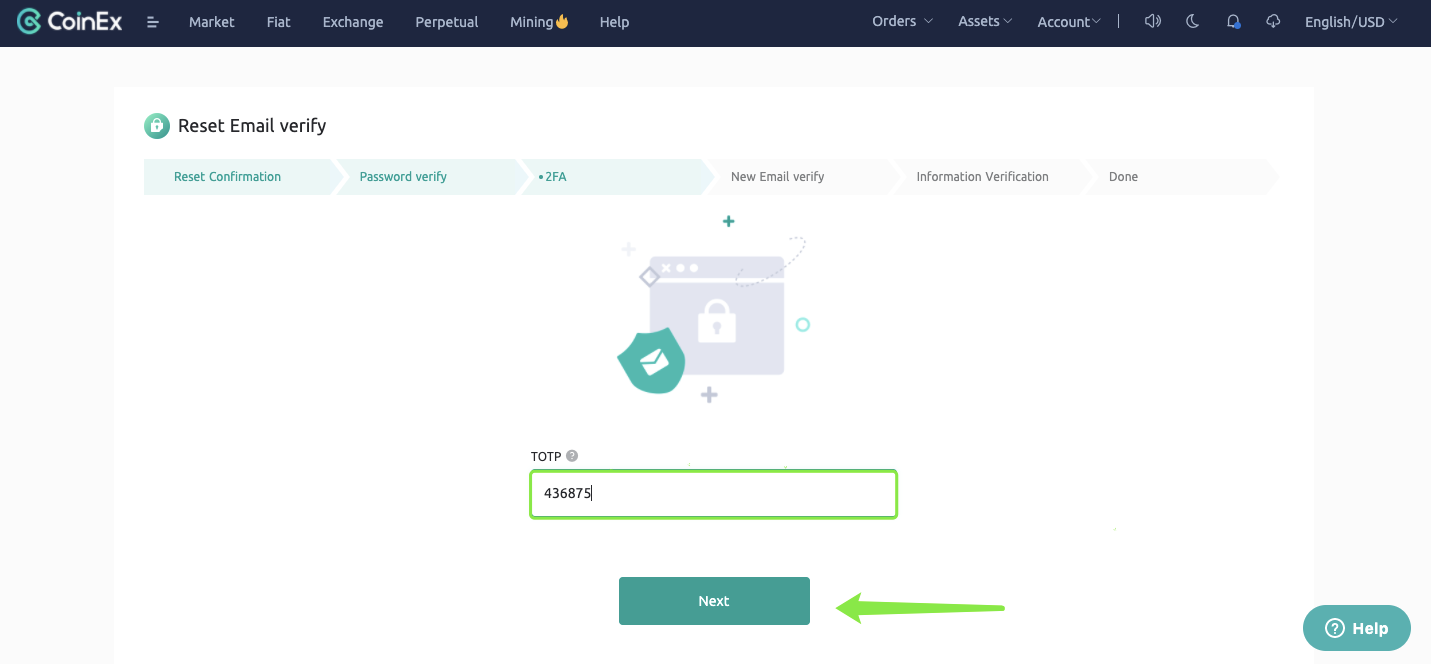Click the TOTP code input field
Screen dimensions: 1431x664
point(713,494)
